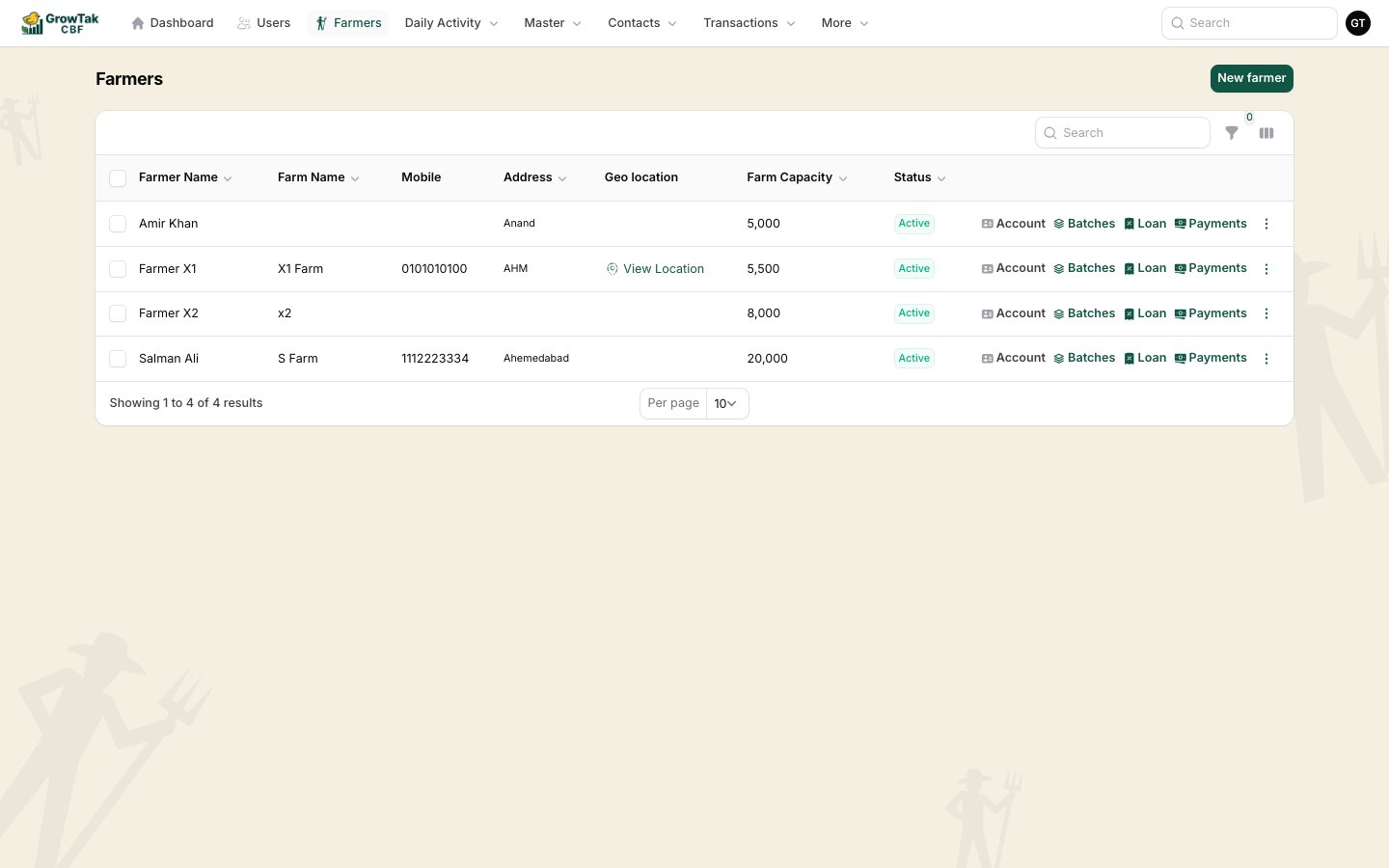The image size is (1389, 868).
Task: Open Payments for Salman Ali
Action: click(1211, 358)
